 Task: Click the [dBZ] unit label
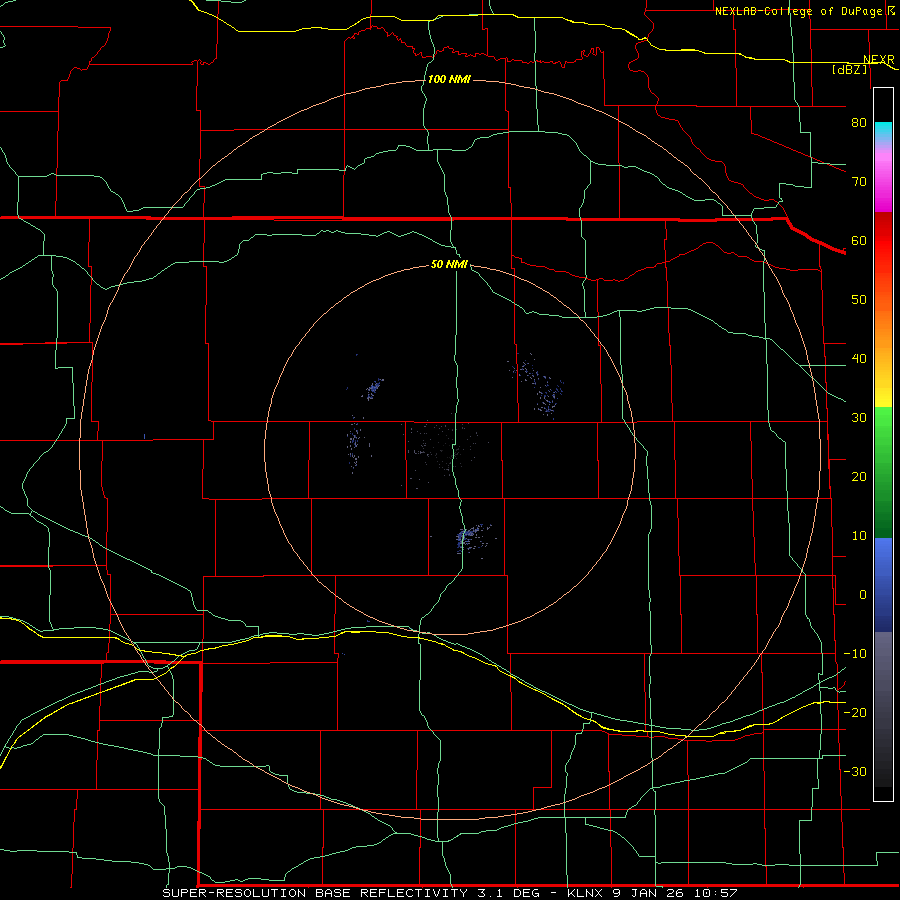pyautogui.click(x=849, y=70)
